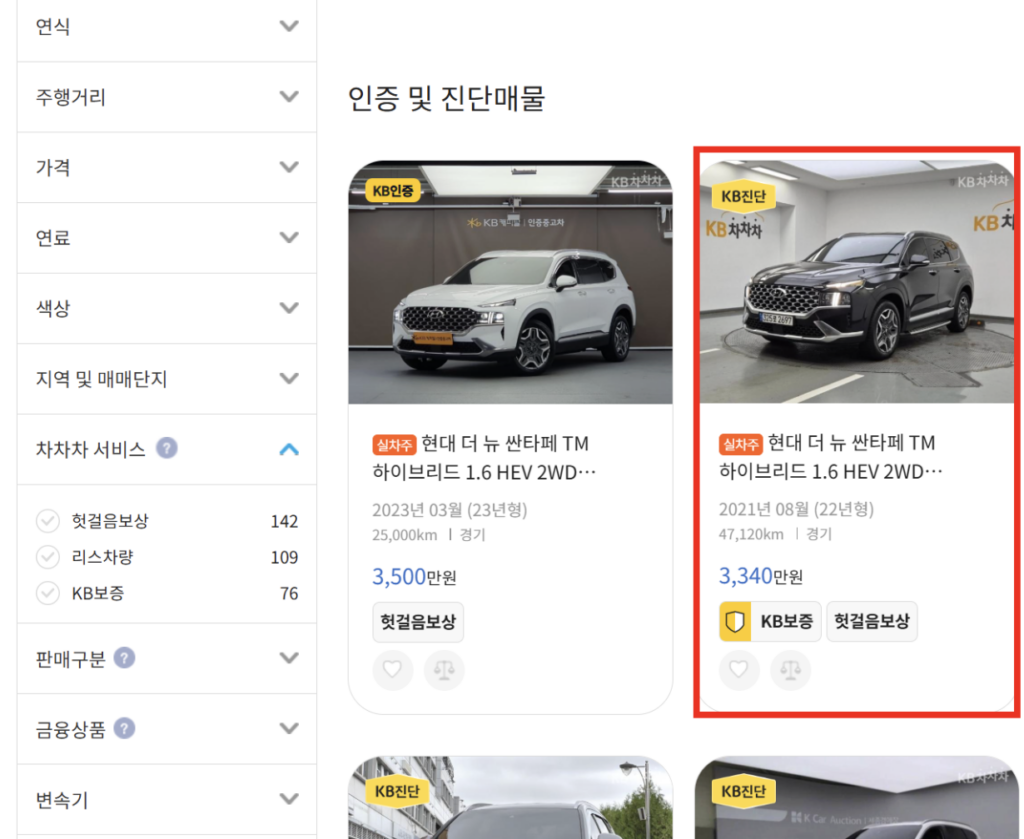Click the yellow KB보증 shield icon
The width and height of the screenshot is (1024, 839).
coord(736,621)
